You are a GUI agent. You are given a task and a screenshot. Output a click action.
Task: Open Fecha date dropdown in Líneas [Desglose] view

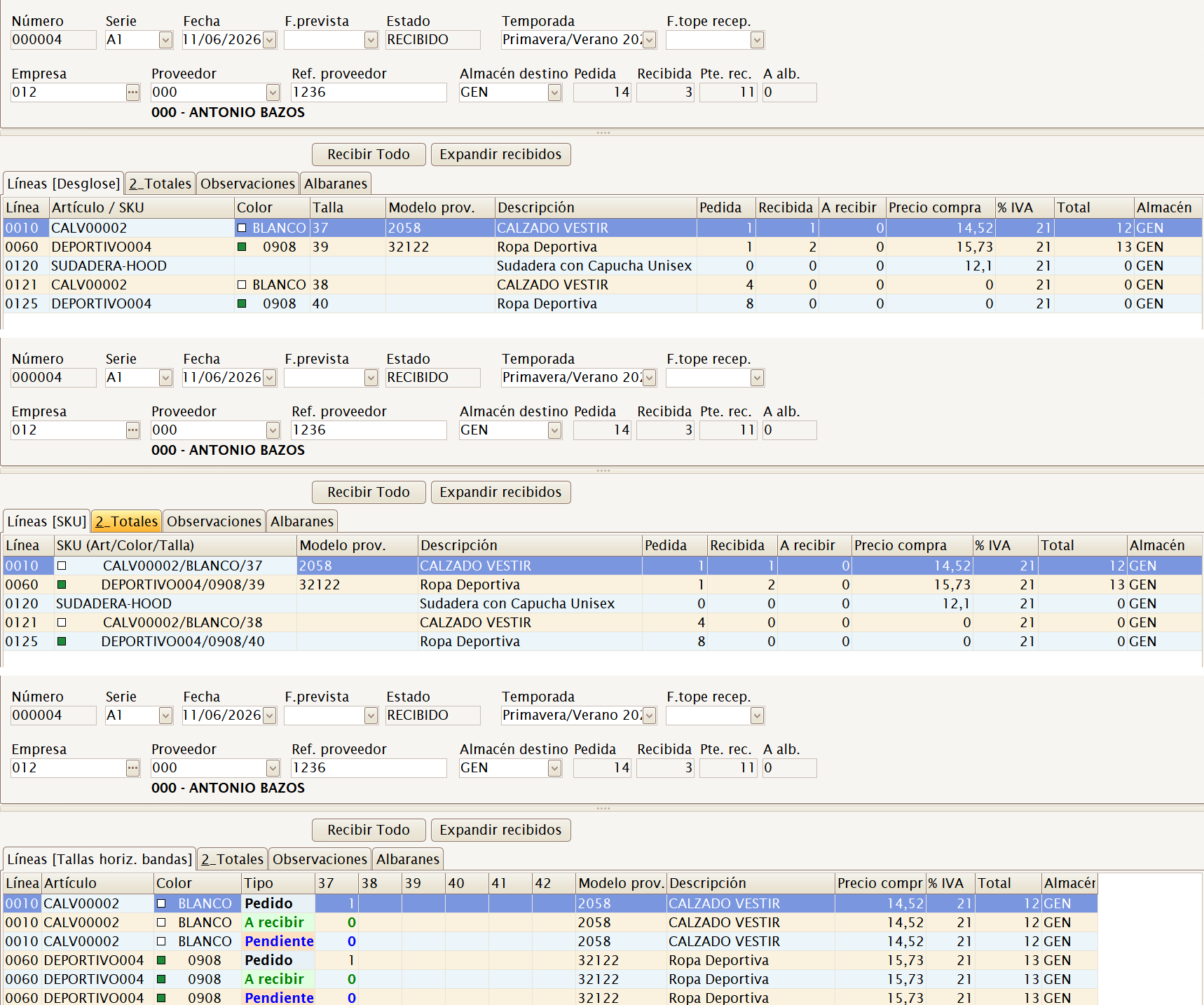269,40
